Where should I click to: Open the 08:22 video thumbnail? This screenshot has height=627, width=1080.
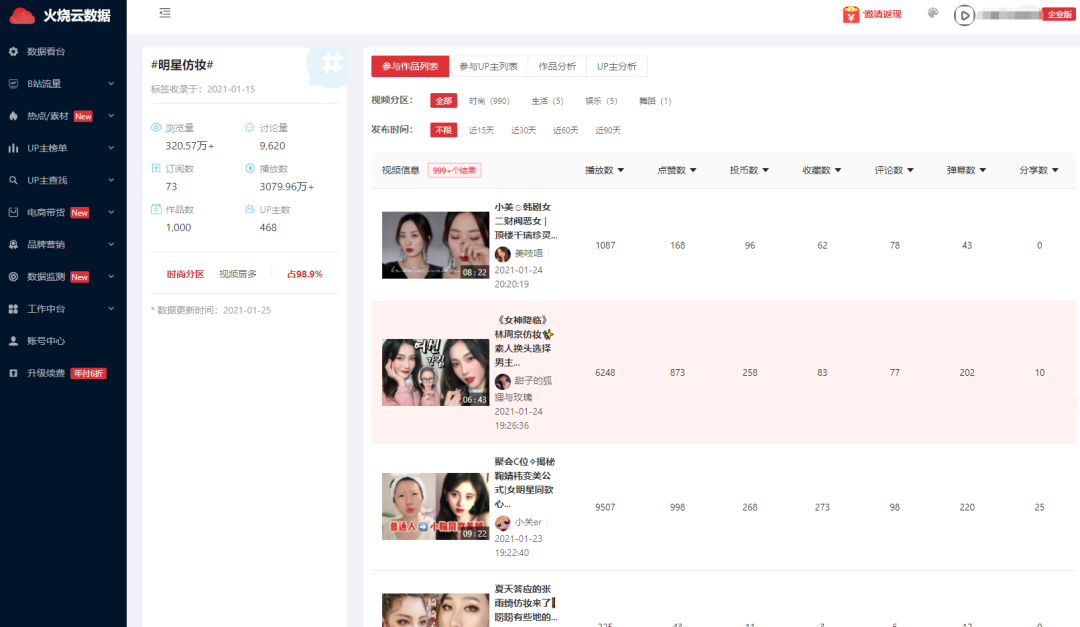point(435,245)
